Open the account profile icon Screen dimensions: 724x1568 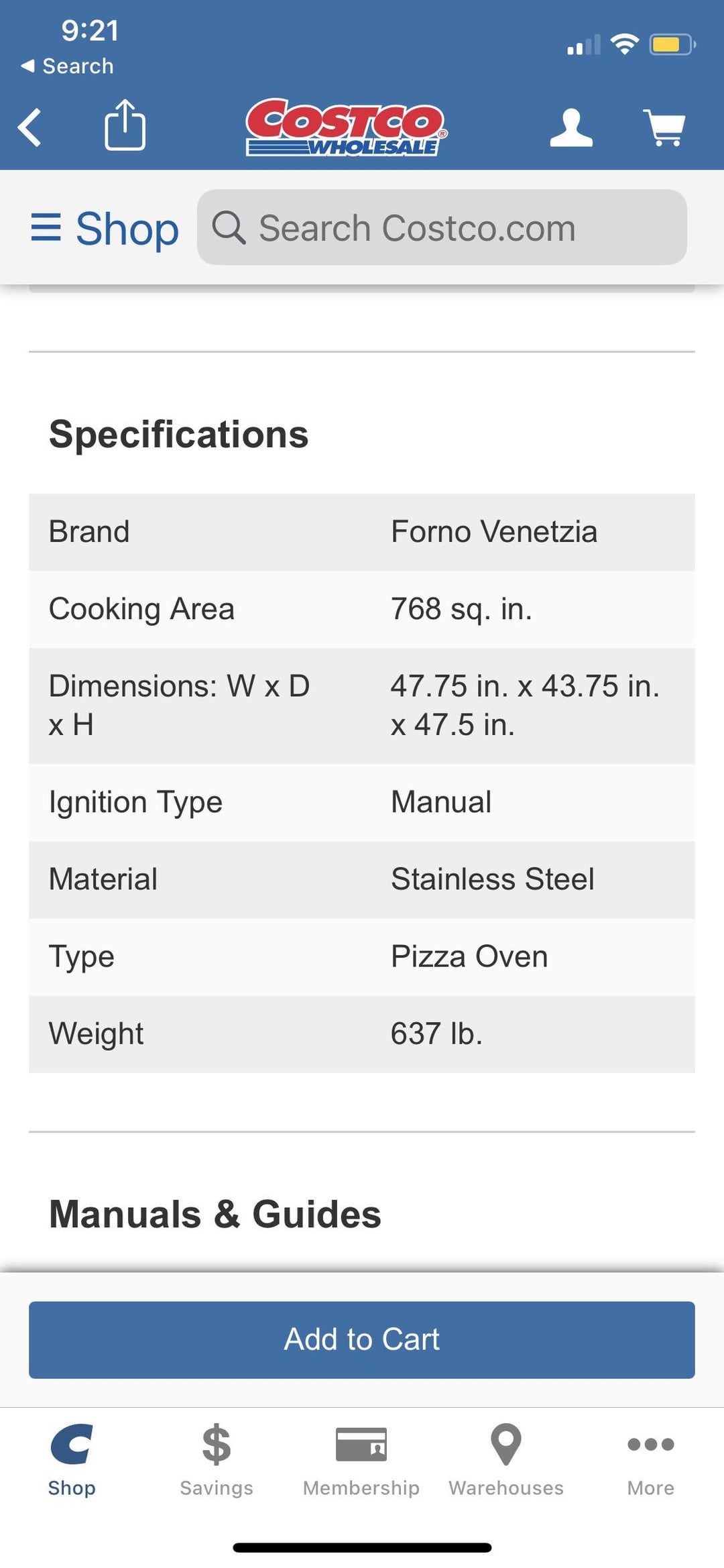[571, 127]
